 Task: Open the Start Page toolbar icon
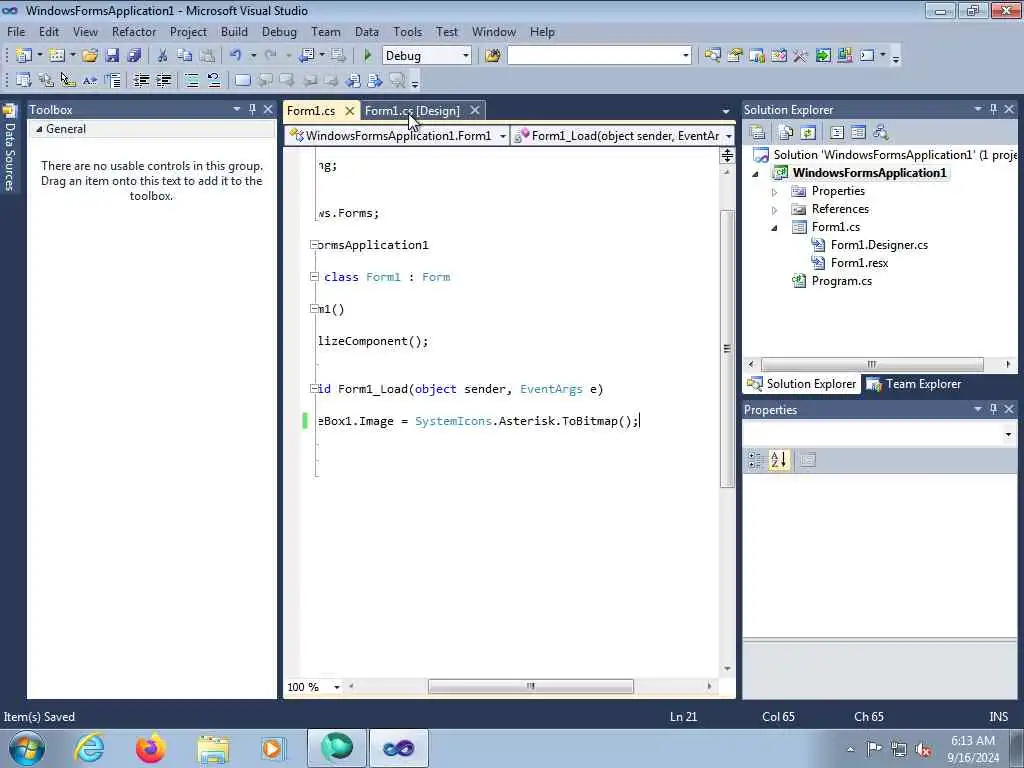(823, 56)
